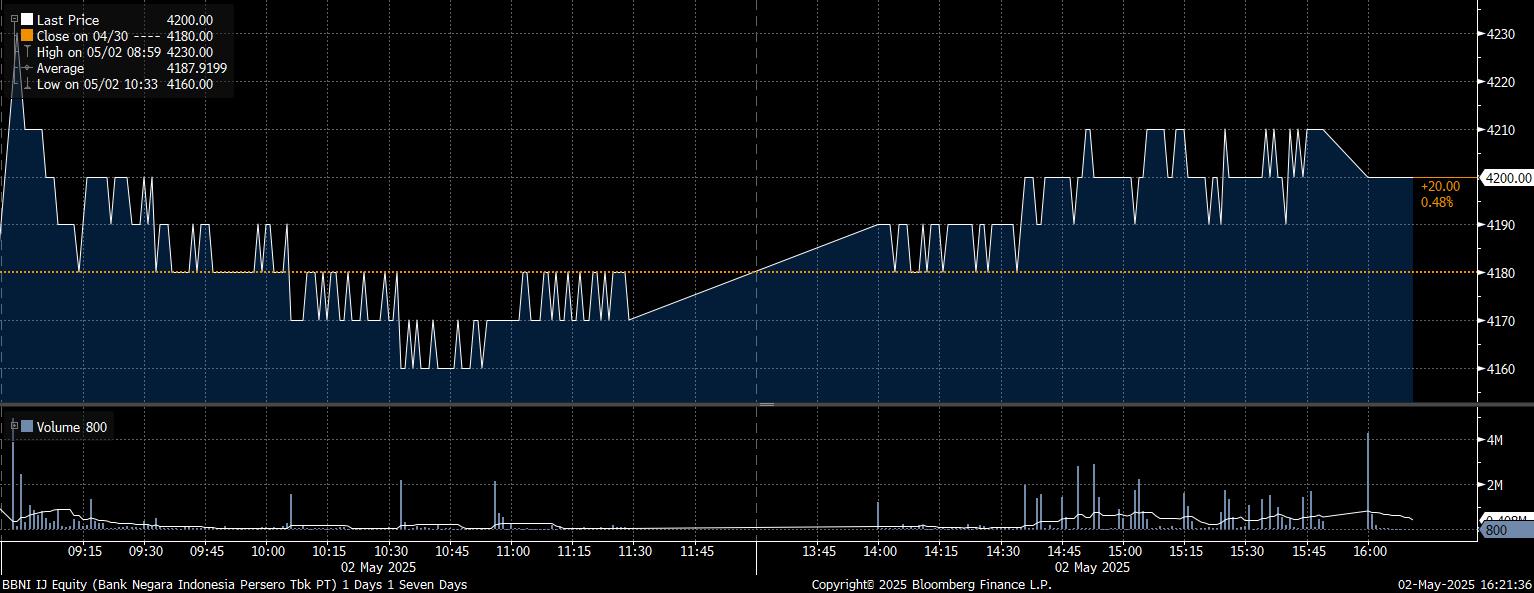
Task: Click the orange Close on 04/30 swatch
Action: point(27,36)
